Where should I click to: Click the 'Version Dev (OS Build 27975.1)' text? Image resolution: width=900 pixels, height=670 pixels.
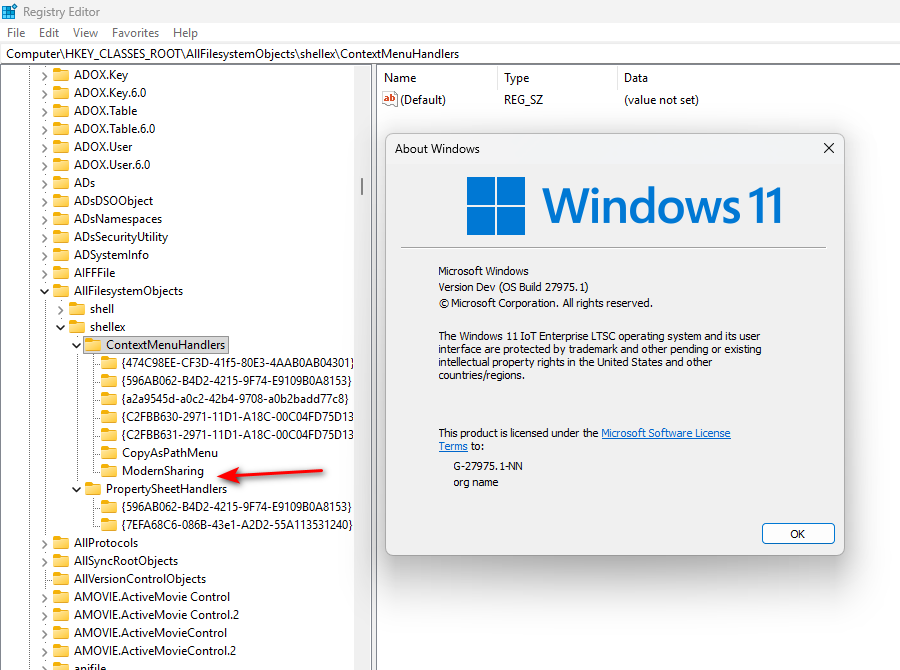[x=513, y=287]
